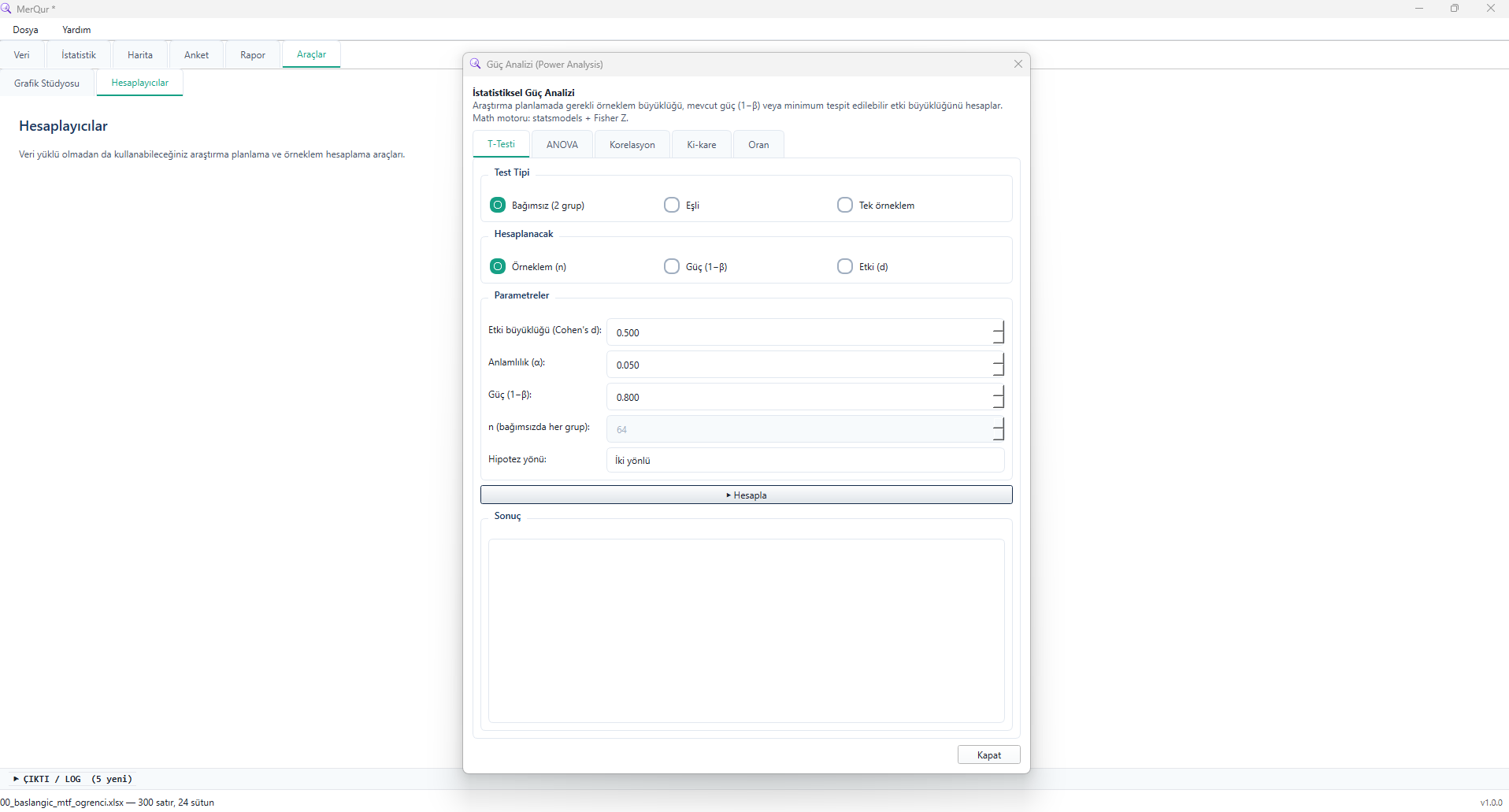Go to the Rapor main tab

253,54
